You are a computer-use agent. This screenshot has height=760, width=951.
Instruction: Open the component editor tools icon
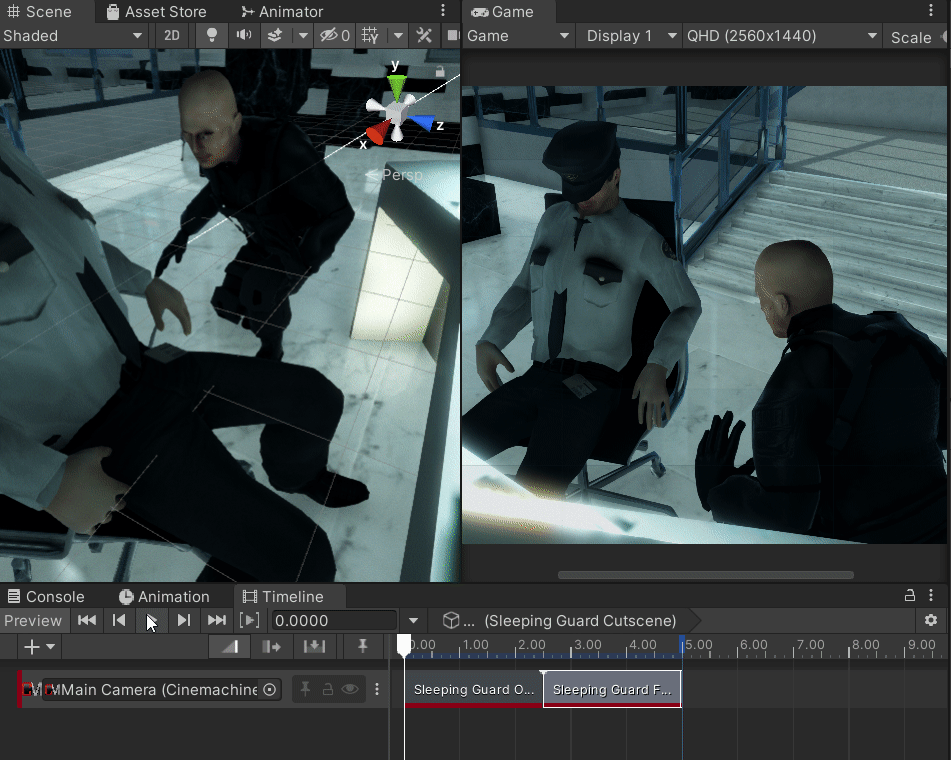[424, 36]
